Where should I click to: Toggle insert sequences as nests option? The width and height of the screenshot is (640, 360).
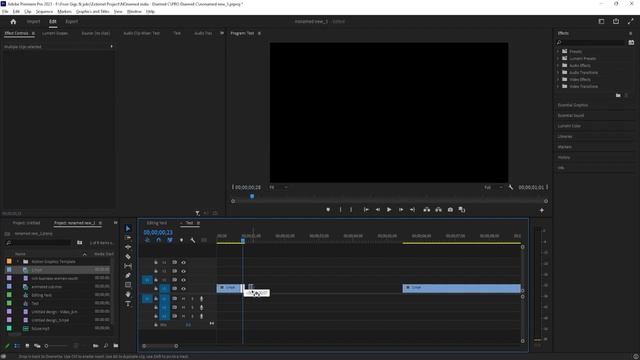click(x=147, y=240)
